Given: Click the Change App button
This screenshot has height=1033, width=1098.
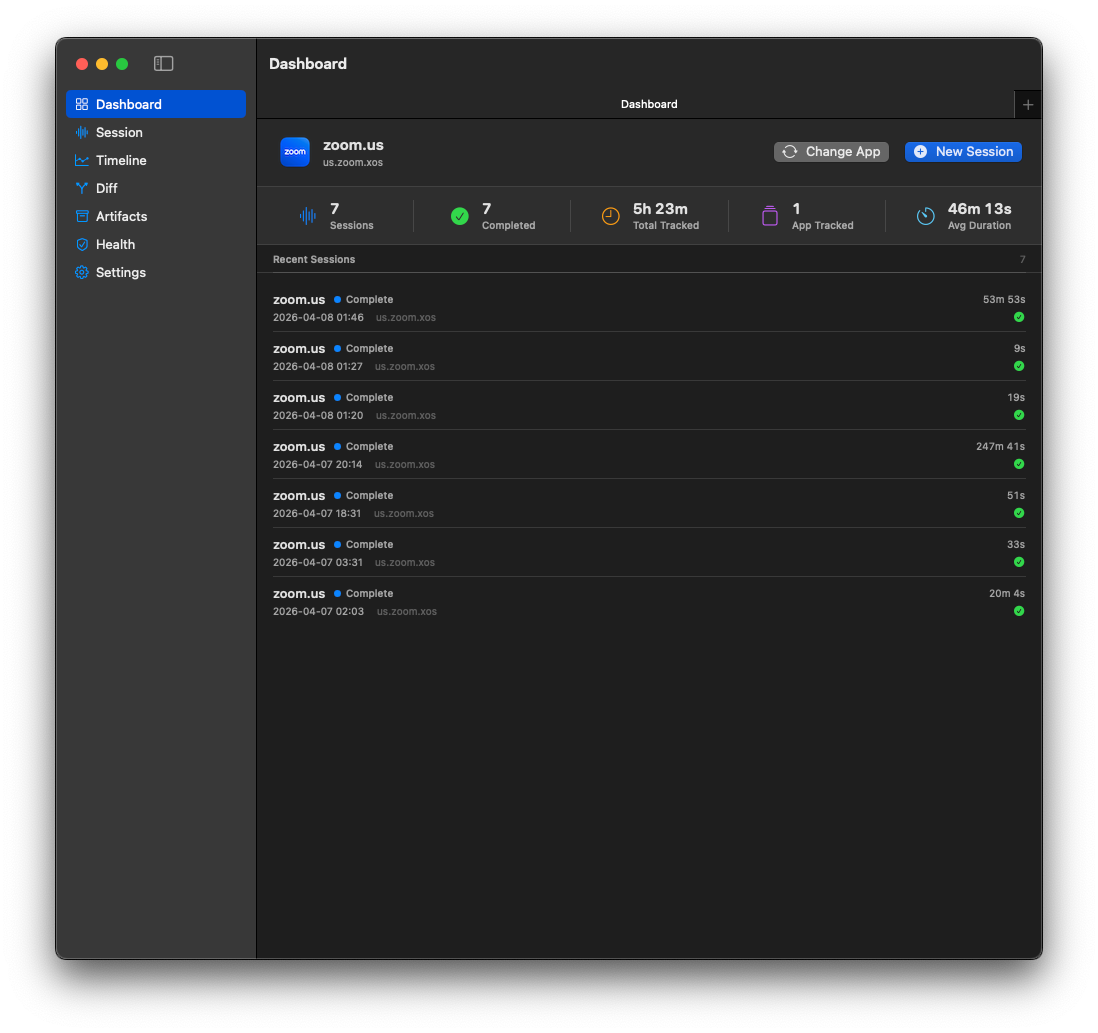Looking at the screenshot, I should click(831, 151).
